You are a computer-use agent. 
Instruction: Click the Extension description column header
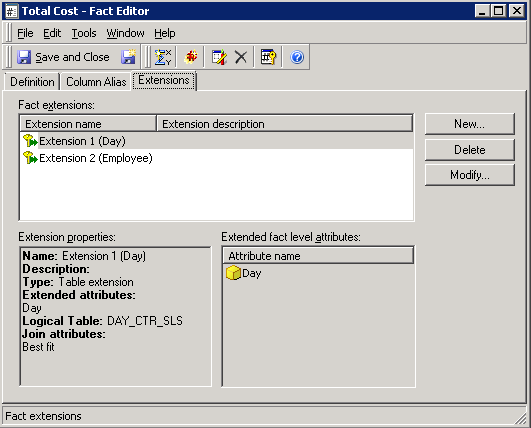point(285,124)
